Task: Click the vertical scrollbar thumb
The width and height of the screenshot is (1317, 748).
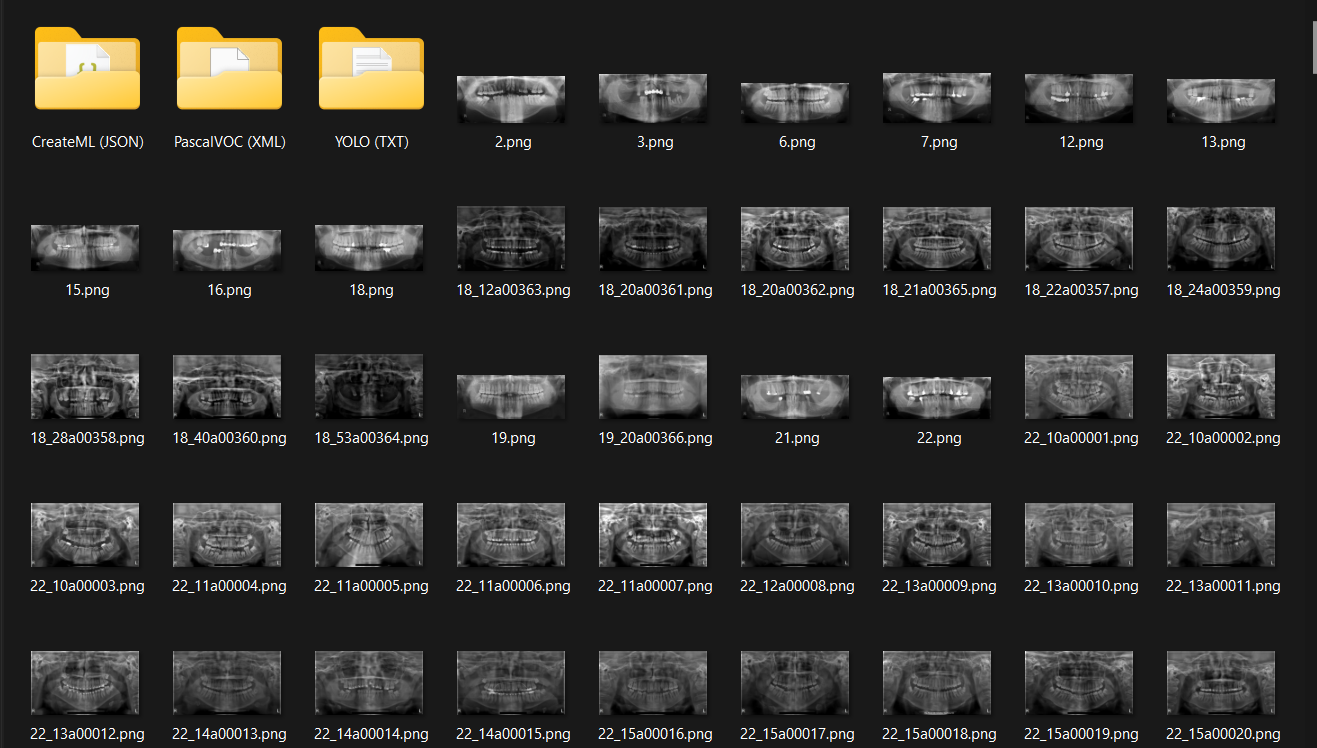Action: [x=1315, y=47]
